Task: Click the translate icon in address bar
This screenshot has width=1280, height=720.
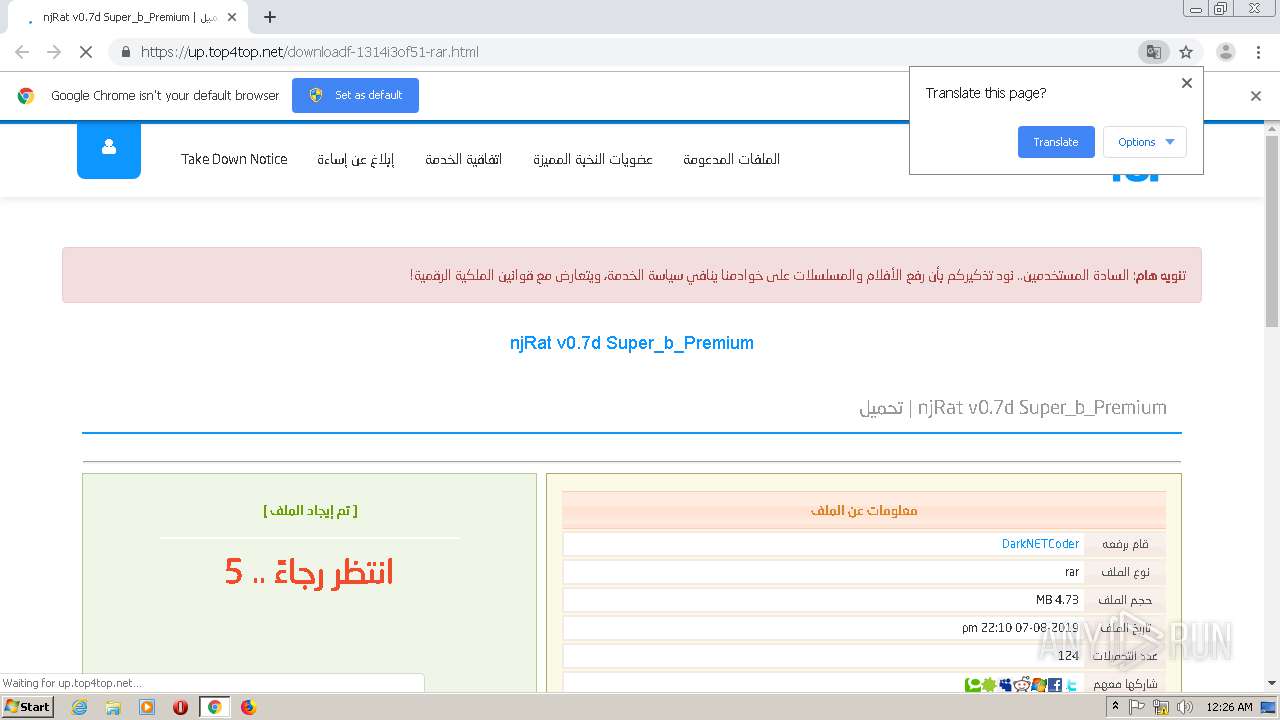Action: click(1154, 52)
